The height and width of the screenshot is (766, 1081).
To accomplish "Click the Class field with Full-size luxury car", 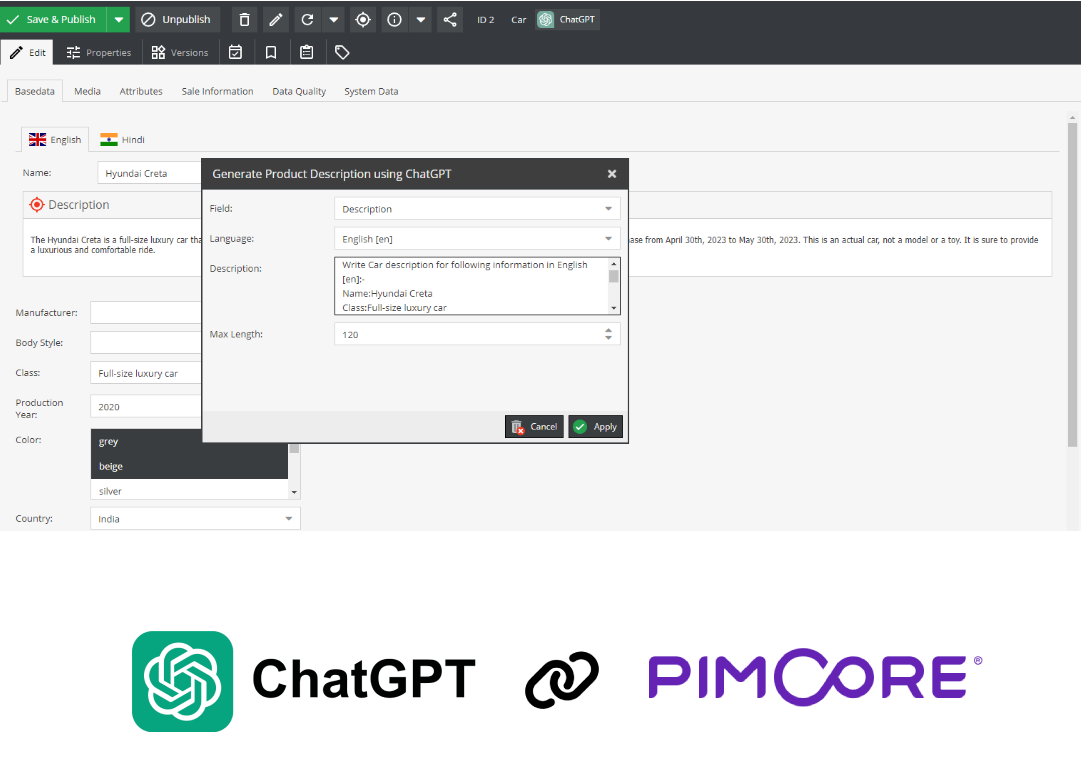I will point(145,373).
